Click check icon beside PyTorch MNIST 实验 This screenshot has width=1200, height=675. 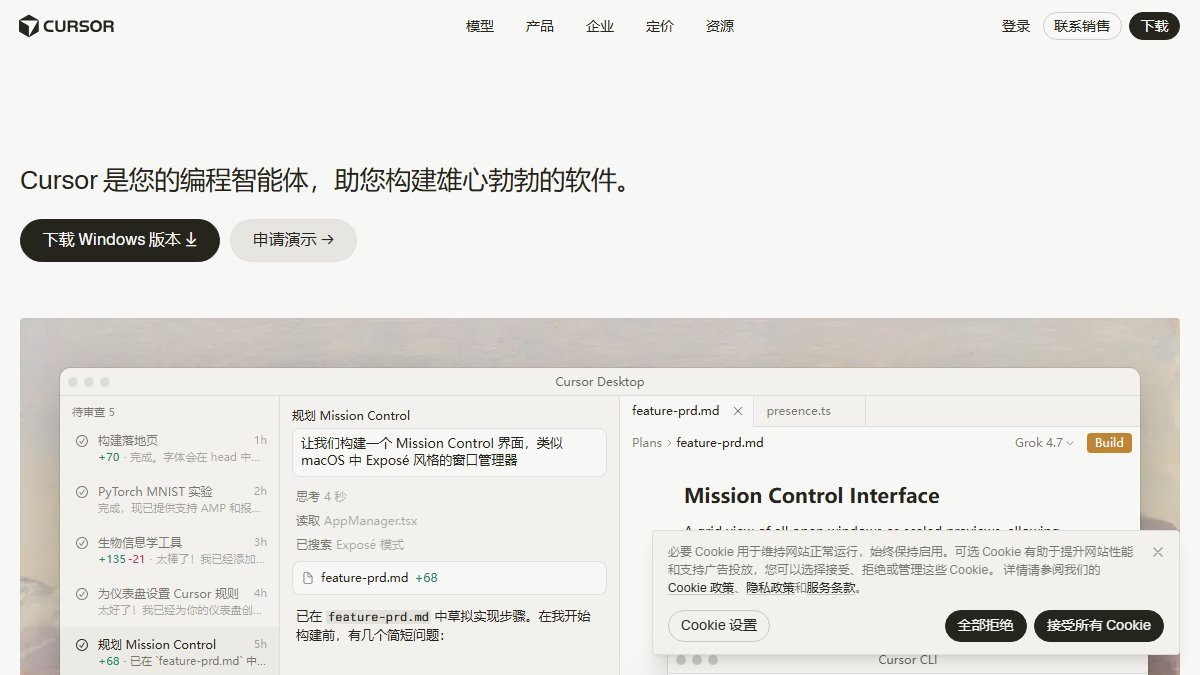pyautogui.click(x=82, y=492)
